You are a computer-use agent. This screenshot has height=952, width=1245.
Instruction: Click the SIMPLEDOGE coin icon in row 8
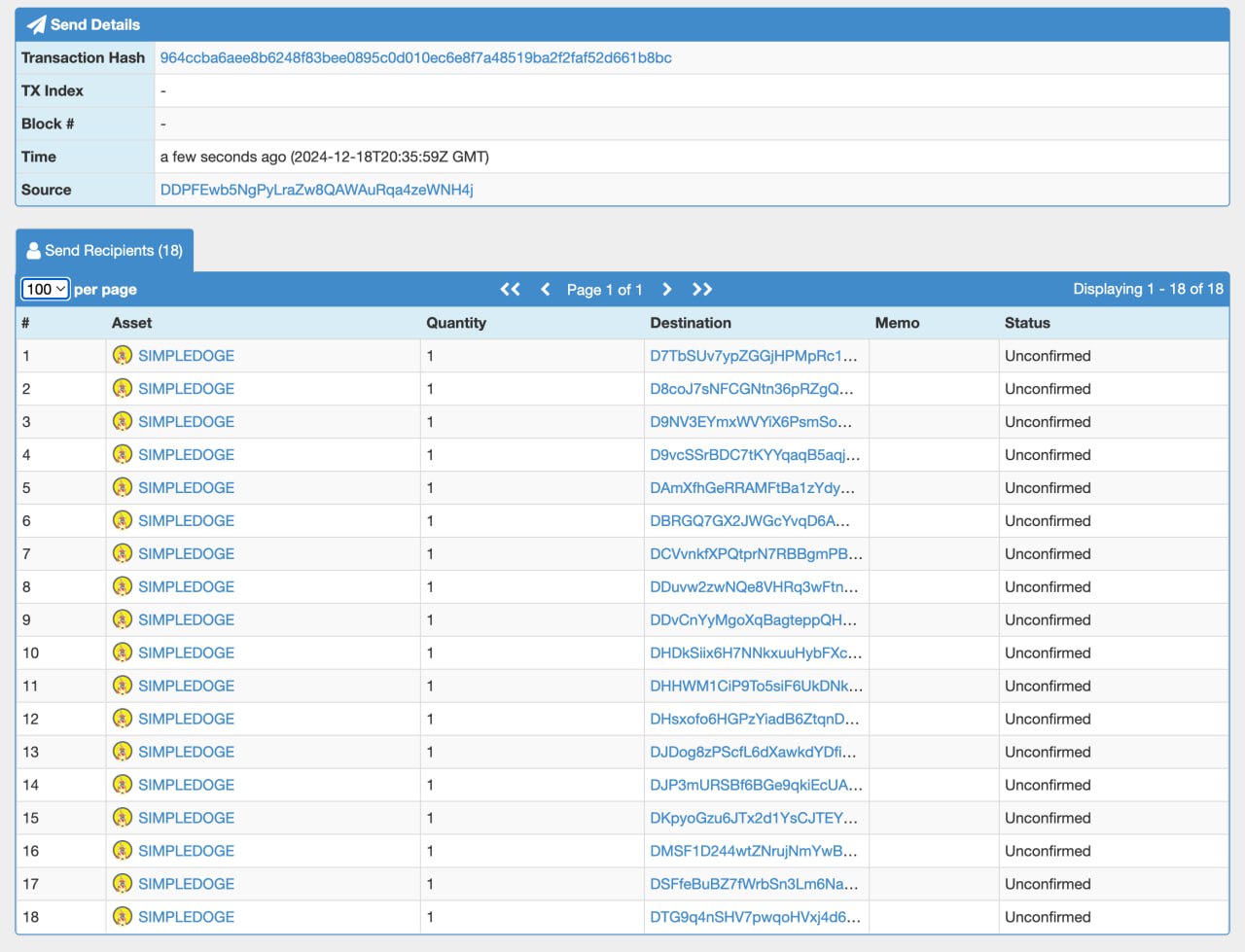pyautogui.click(x=123, y=587)
